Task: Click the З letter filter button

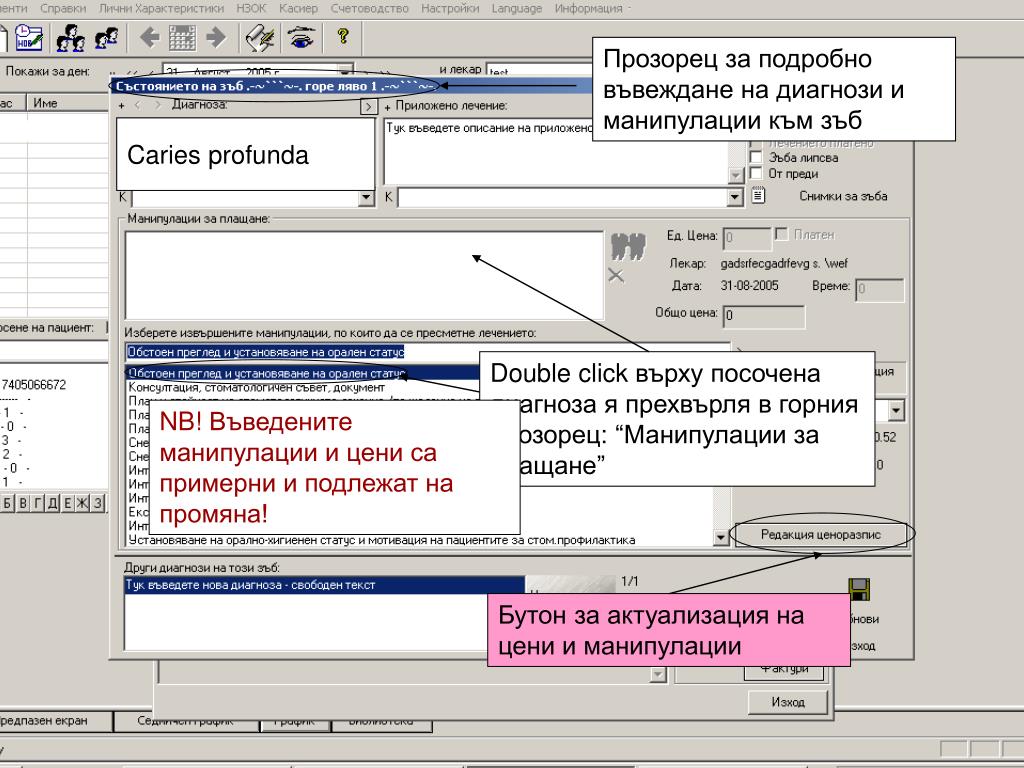Action: point(97,503)
